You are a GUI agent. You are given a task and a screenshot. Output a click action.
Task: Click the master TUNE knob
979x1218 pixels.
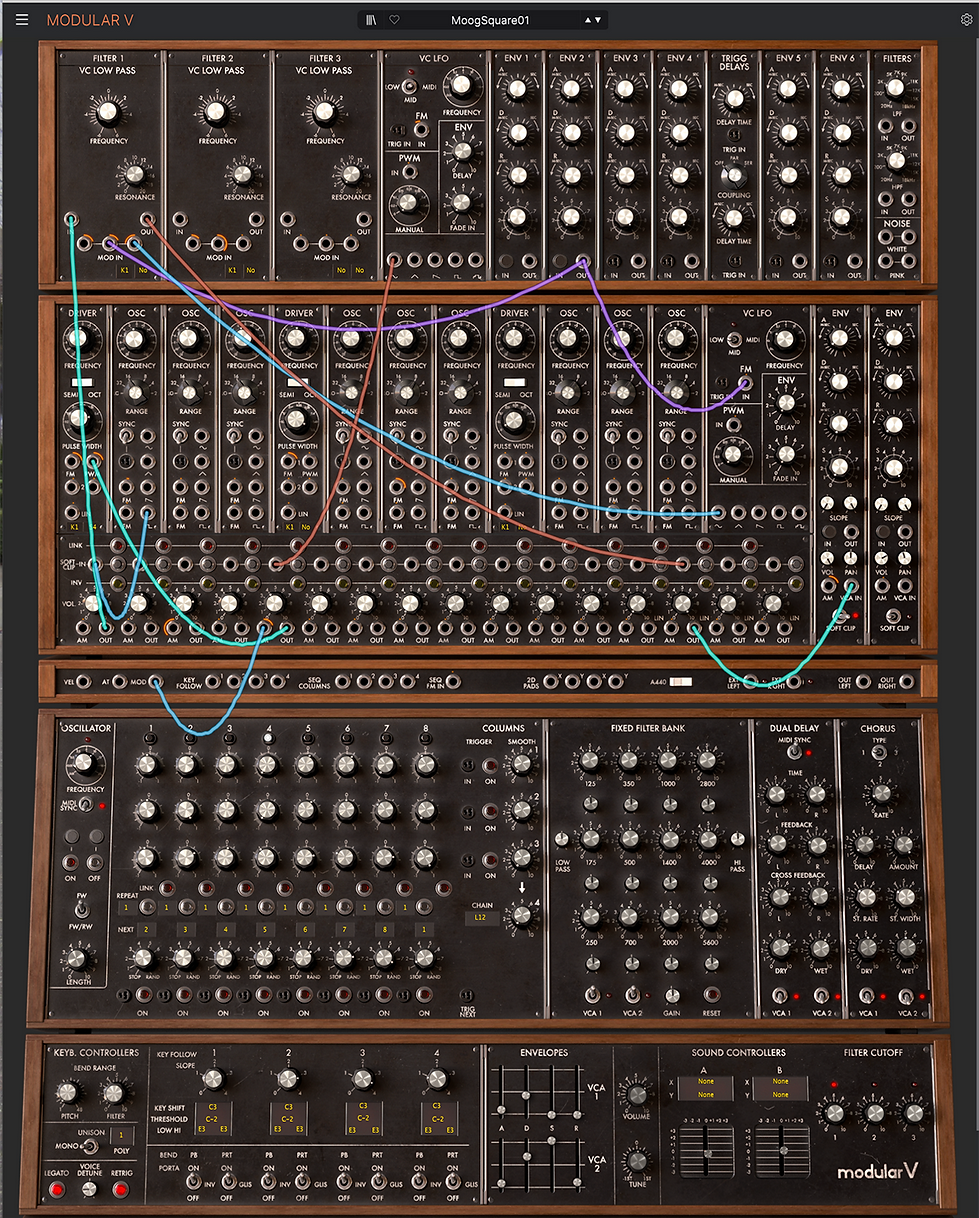coord(636,1163)
